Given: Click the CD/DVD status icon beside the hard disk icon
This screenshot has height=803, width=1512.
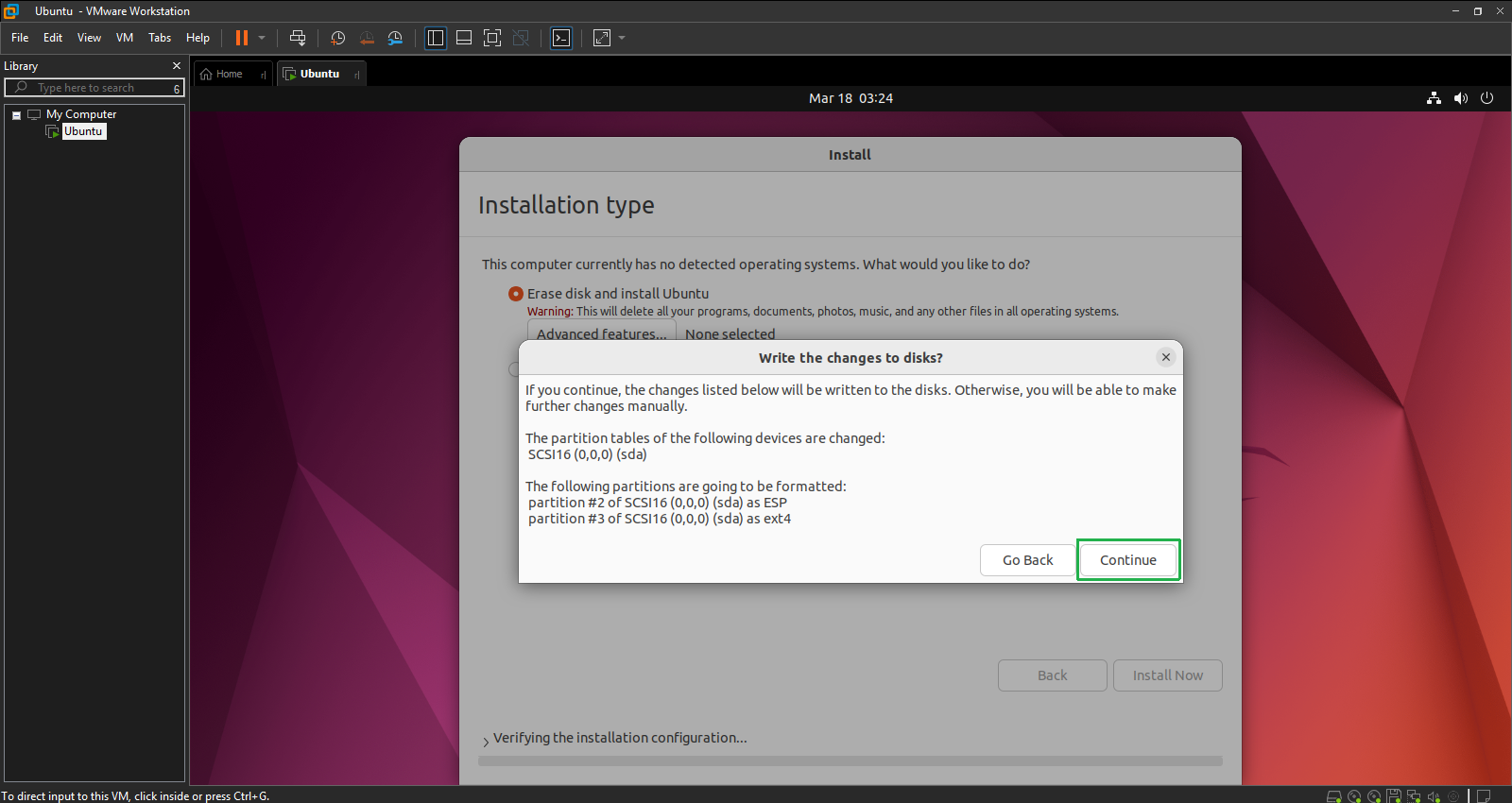Looking at the screenshot, I should pos(1354,796).
